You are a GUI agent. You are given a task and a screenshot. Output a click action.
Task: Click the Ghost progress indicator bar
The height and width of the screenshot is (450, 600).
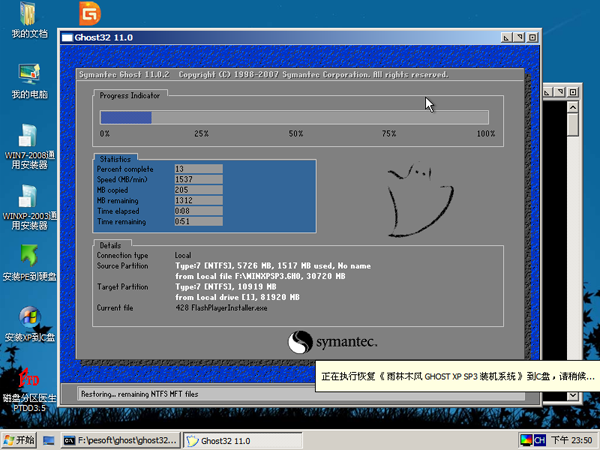[x=294, y=117]
